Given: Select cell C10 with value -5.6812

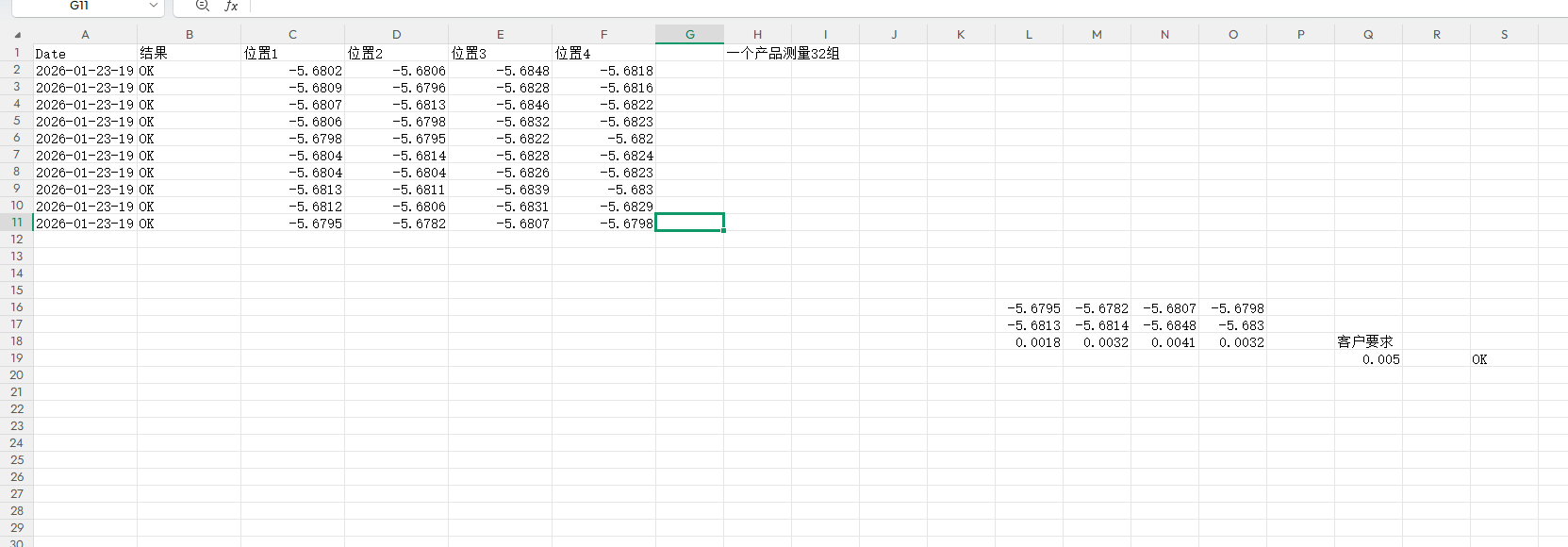Looking at the screenshot, I should click(292, 207).
